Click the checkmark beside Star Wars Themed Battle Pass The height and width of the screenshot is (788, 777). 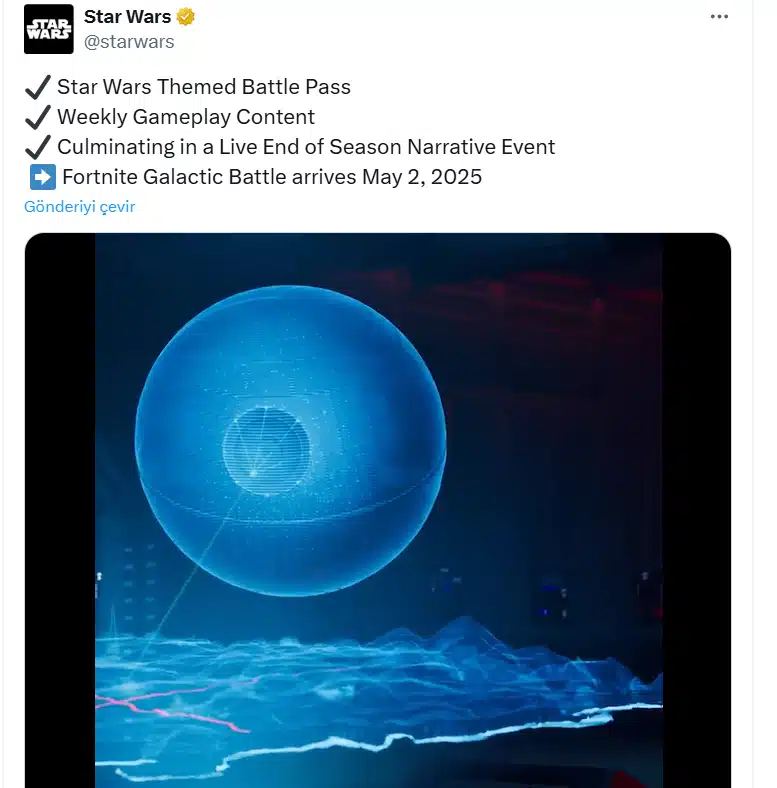tap(38, 88)
